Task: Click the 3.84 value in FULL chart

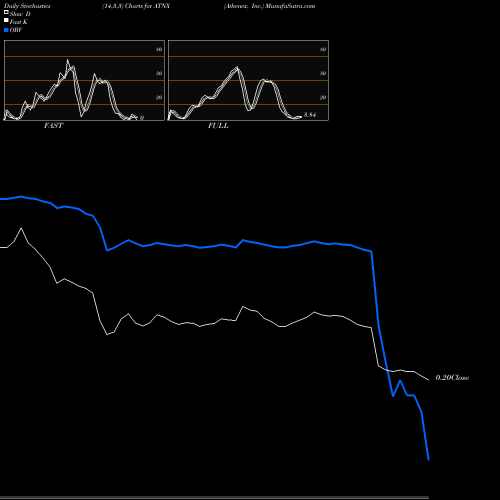Action: (x=310, y=115)
